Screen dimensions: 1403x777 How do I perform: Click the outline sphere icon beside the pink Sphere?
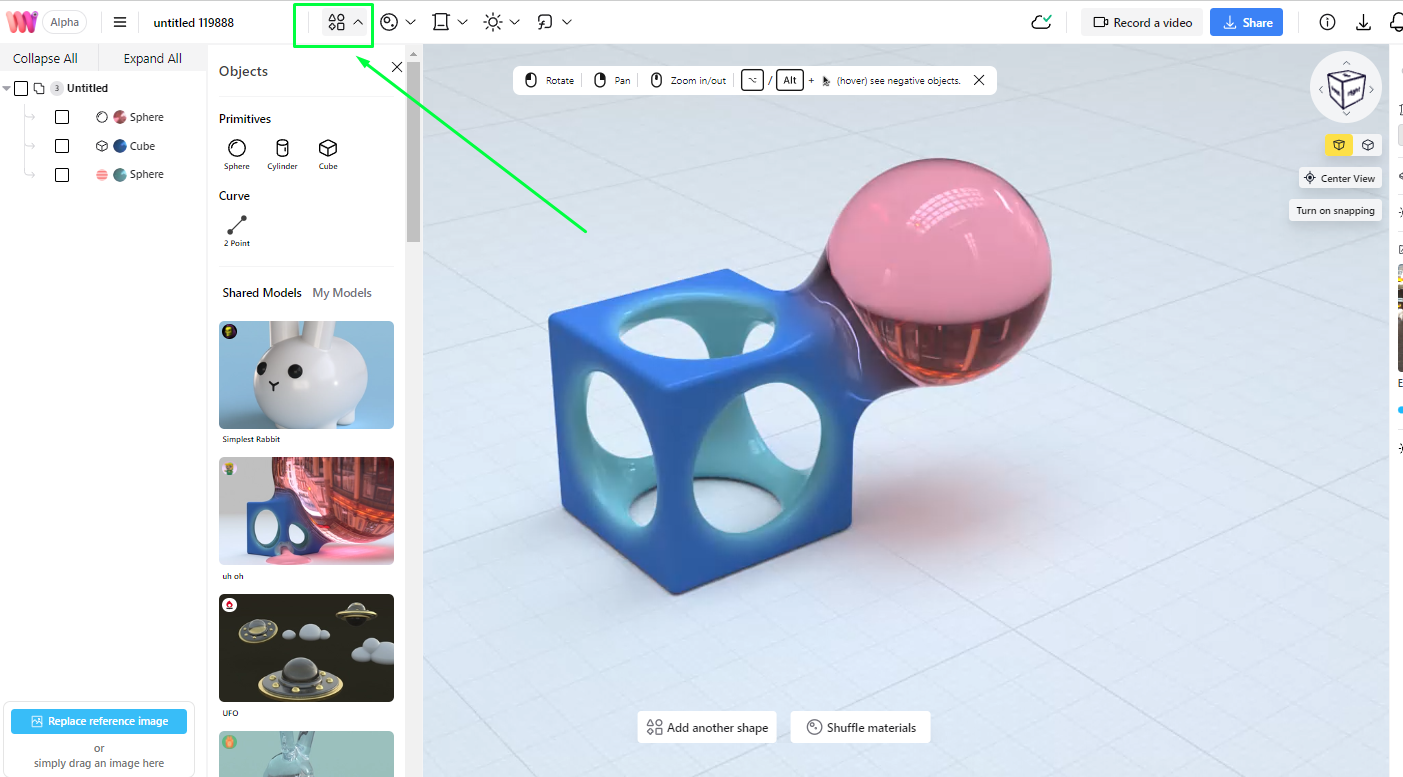click(102, 117)
